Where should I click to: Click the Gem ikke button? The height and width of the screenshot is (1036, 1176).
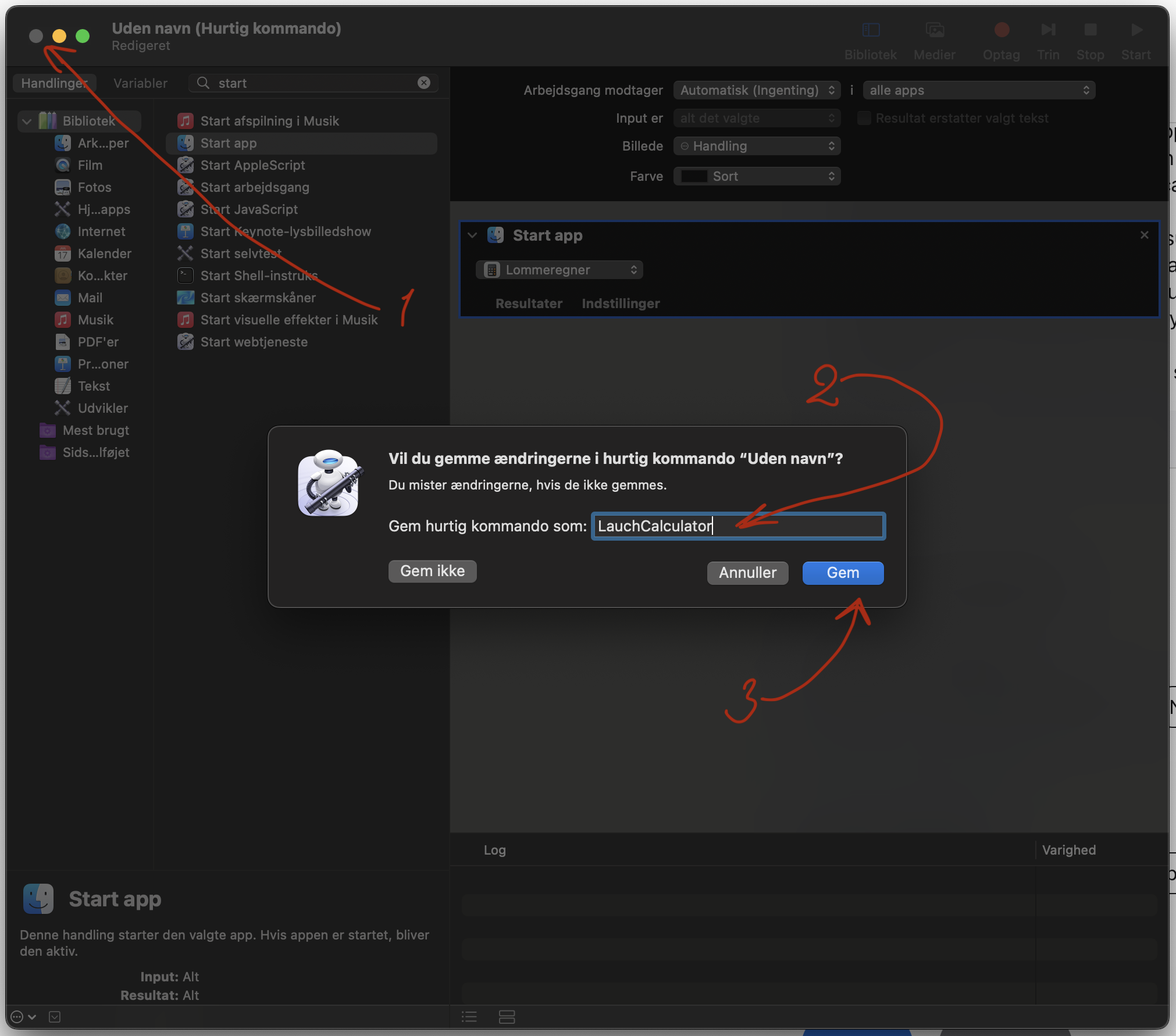click(x=432, y=571)
